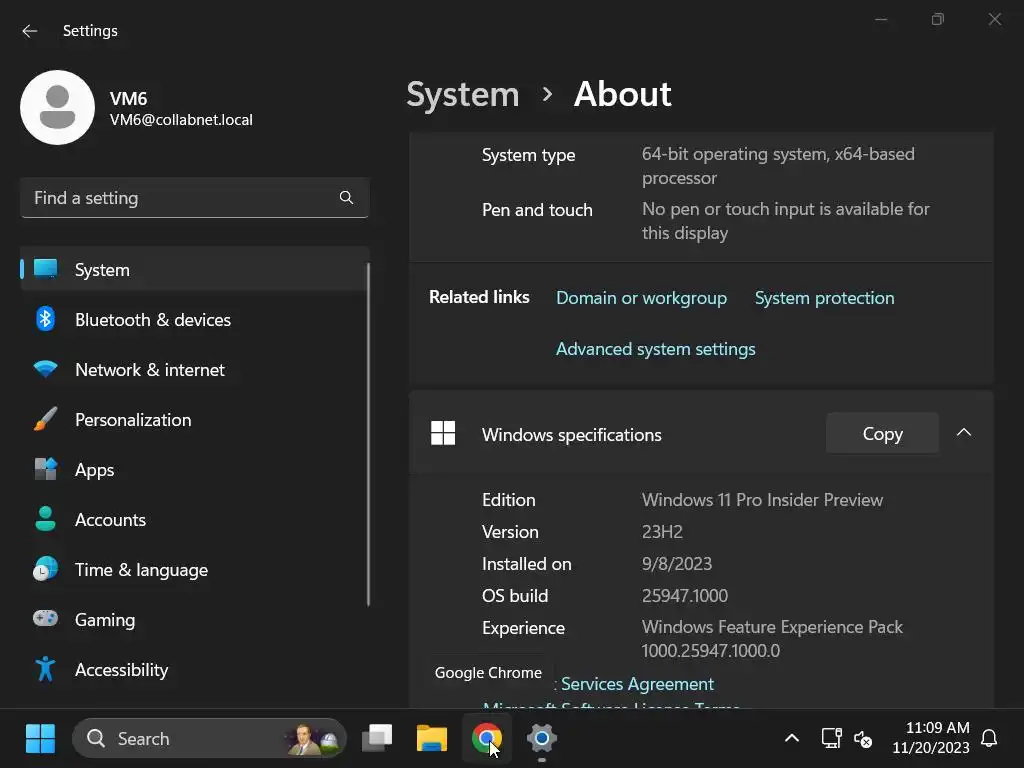Click the 64-bit operating system text
The image size is (1024, 768).
click(778, 166)
